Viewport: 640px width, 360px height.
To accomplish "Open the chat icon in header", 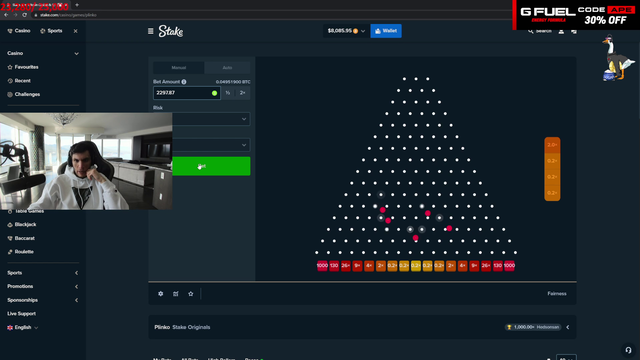I will [574, 31].
